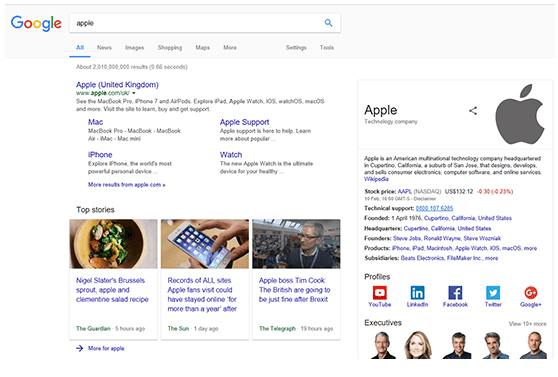The width and height of the screenshot is (558, 377).
Task: Click the arrow icon beside More for apple
Action: coord(80,348)
